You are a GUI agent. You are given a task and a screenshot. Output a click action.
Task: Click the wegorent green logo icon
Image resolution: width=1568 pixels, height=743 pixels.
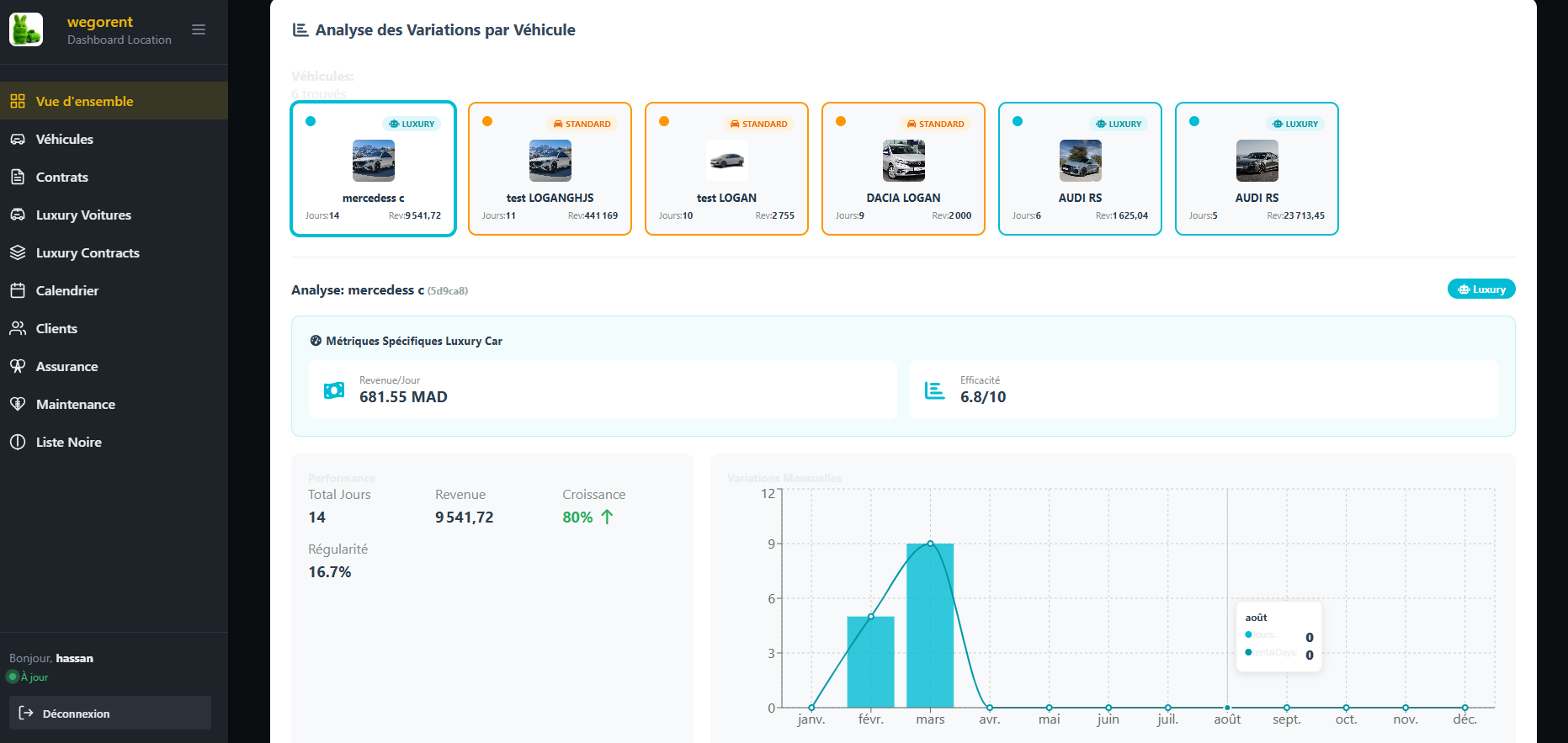point(26,29)
